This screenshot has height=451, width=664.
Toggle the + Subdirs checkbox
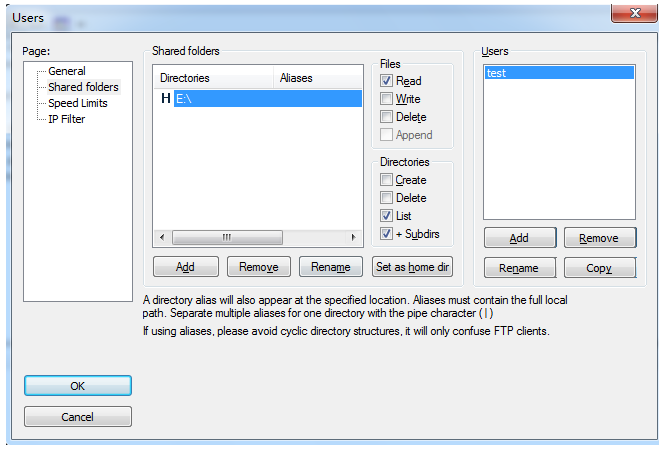point(386,233)
